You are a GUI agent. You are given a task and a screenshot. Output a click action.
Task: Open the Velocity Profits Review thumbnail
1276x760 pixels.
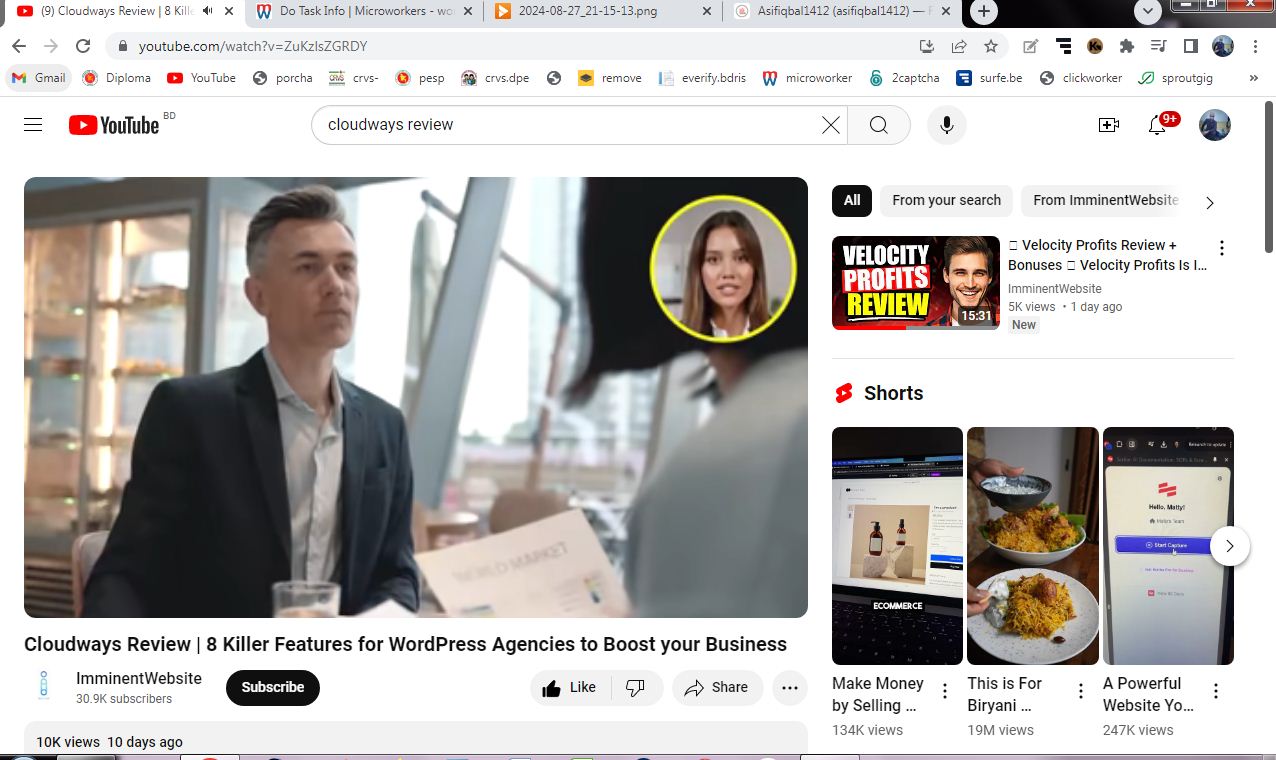(x=915, y=283)
